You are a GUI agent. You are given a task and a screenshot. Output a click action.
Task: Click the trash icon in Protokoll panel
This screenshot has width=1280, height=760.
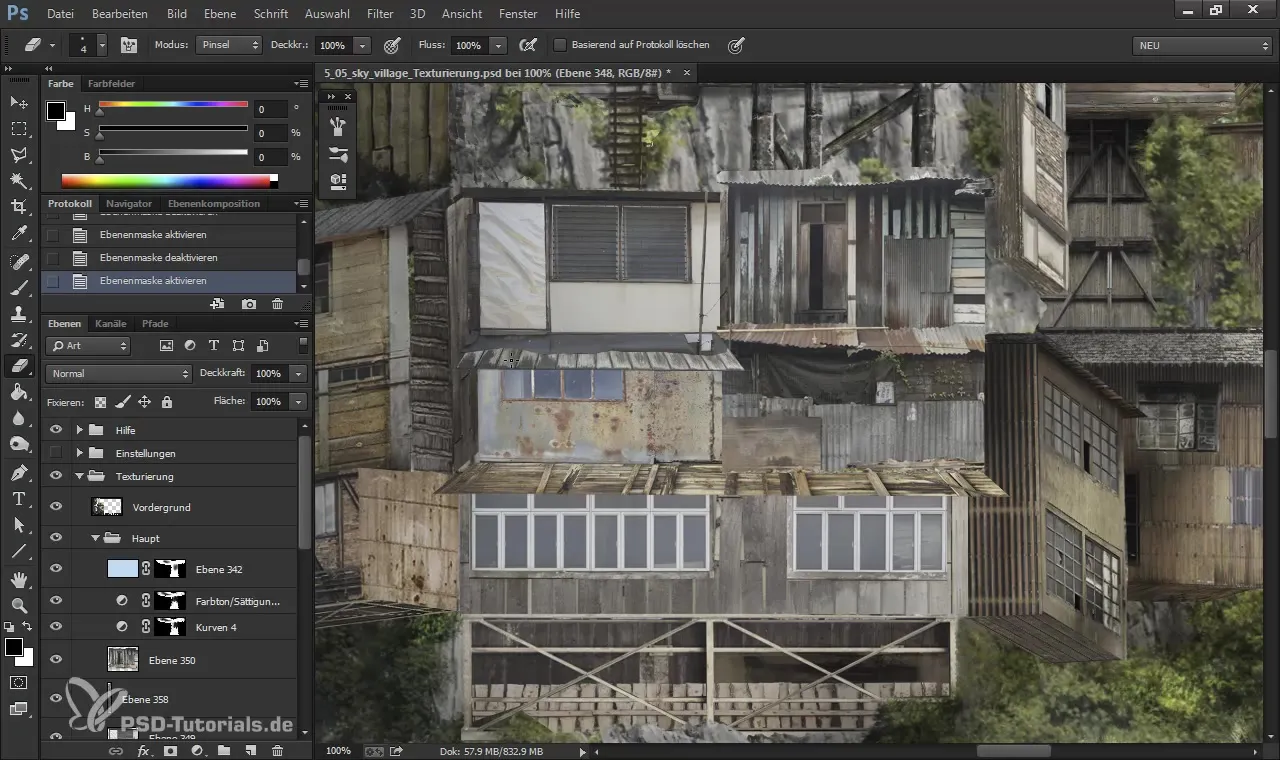click(x=278, y=304)
